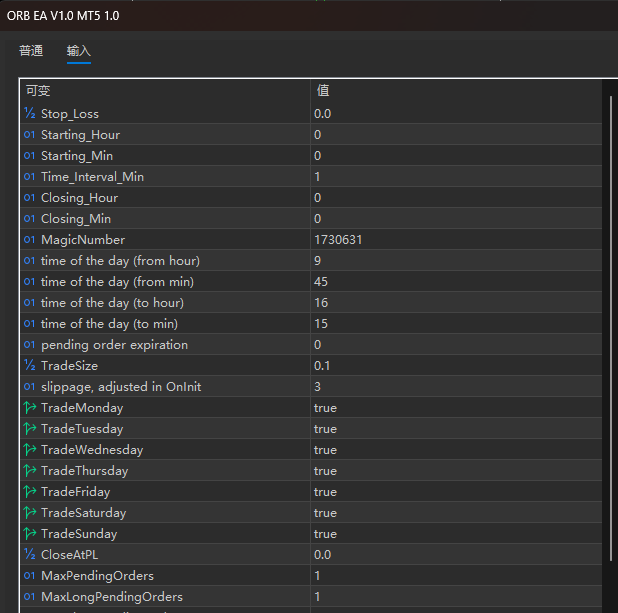The image size is (618, 613).
Task: Select the Stop_Loss parameter name
Action: tap(70, 114)
